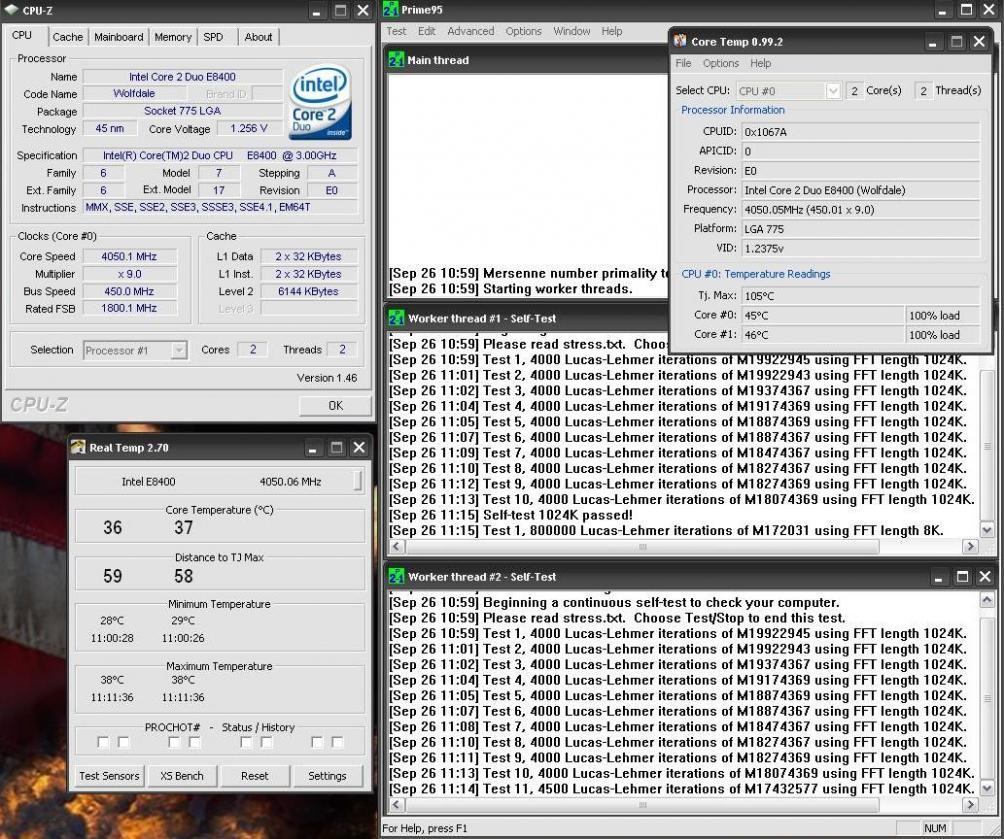Screen dimensions: 1004x839
Task: Select the CPU tab in CPU-Z
Action: click(22, 35)
